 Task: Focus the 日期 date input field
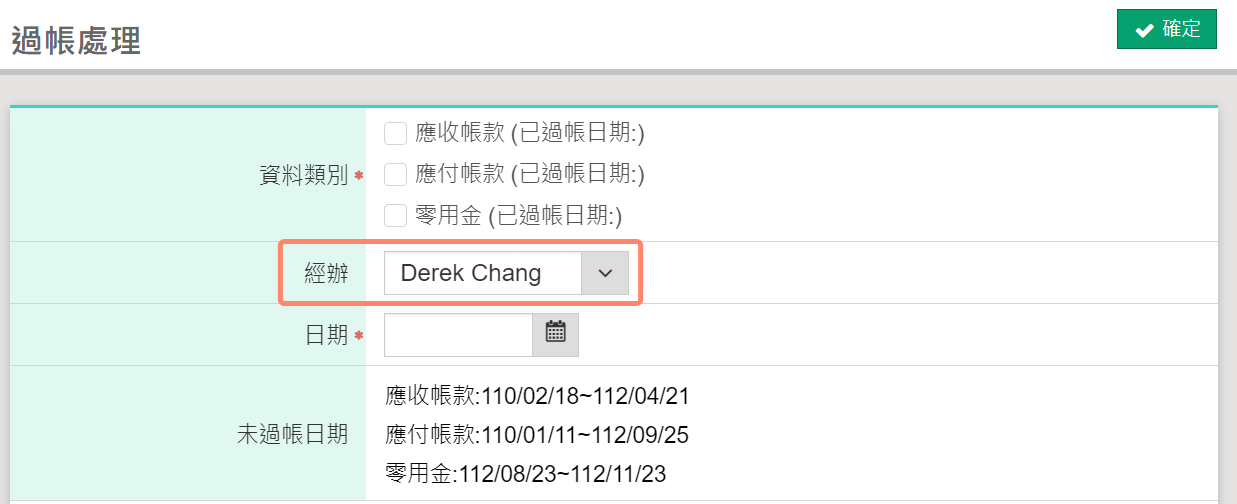click(458, 335)
